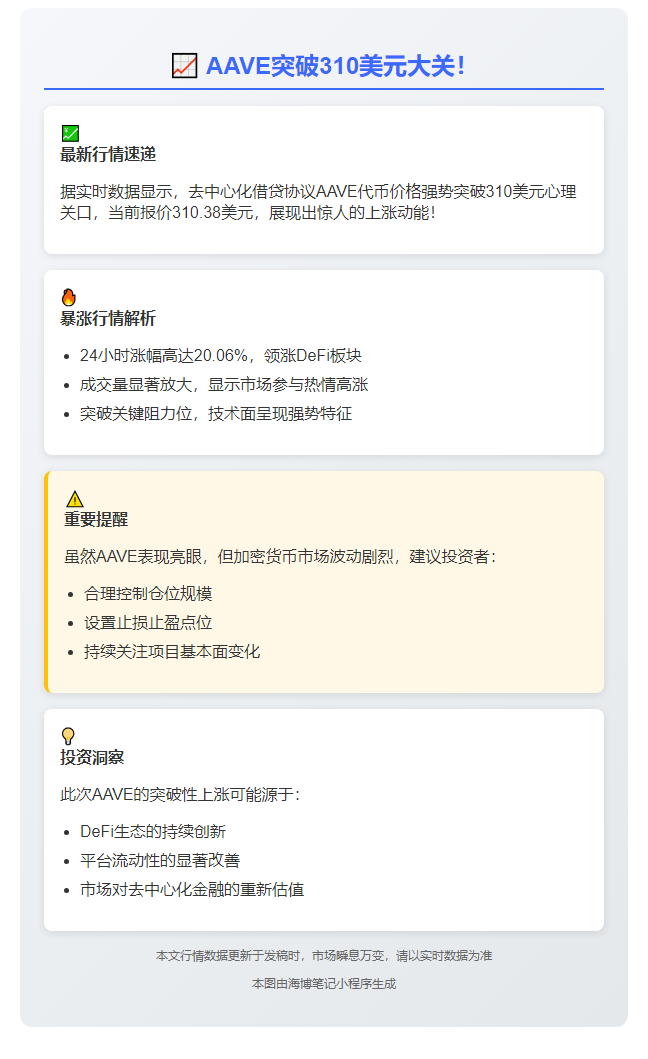Click the bullet 市场对去中心化金融的重新估值
Viewport: 648px width, 1059px height.
click(192, 889)
